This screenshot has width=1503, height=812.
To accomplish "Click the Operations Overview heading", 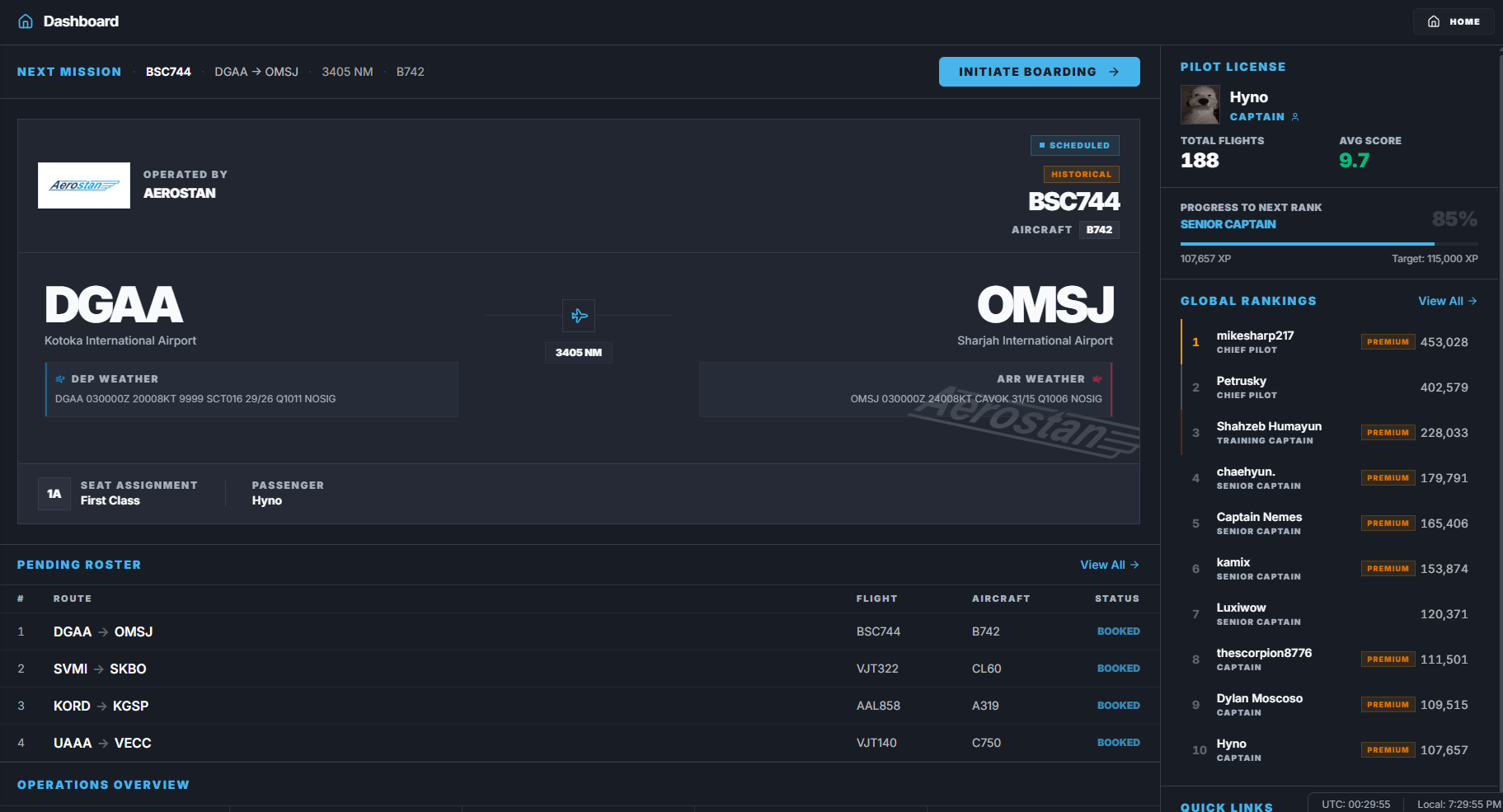I will pos(103,785).
